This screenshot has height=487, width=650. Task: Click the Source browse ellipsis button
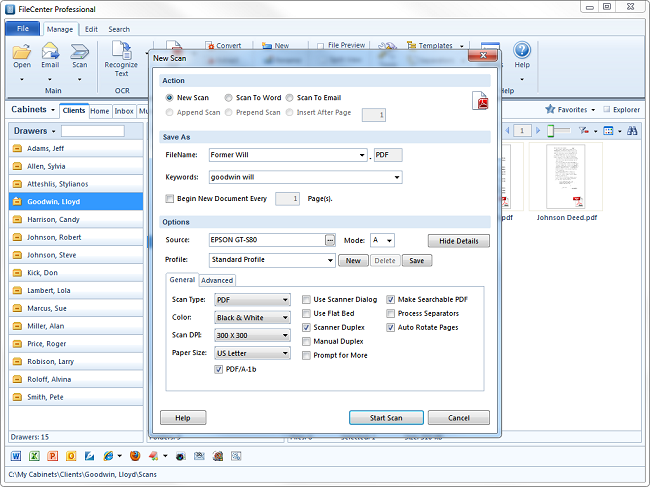[x=330, y=240]
